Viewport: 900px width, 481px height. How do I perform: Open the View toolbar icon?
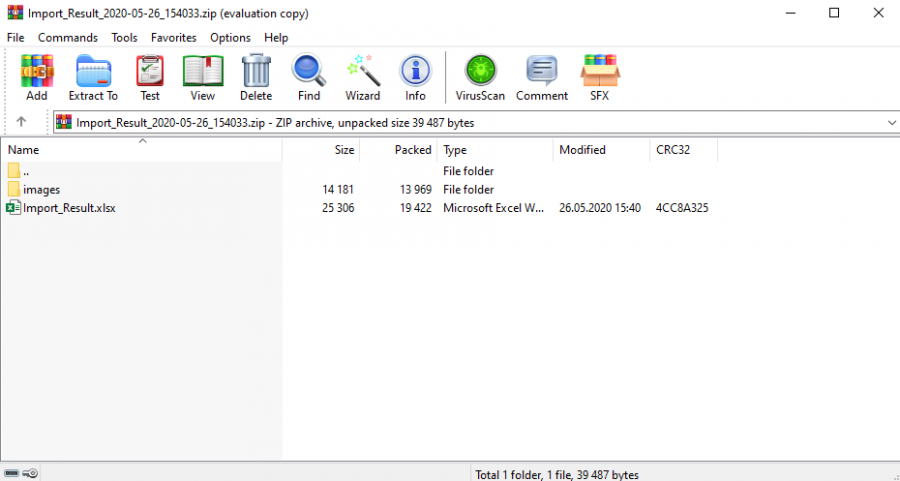pos(203,78)
